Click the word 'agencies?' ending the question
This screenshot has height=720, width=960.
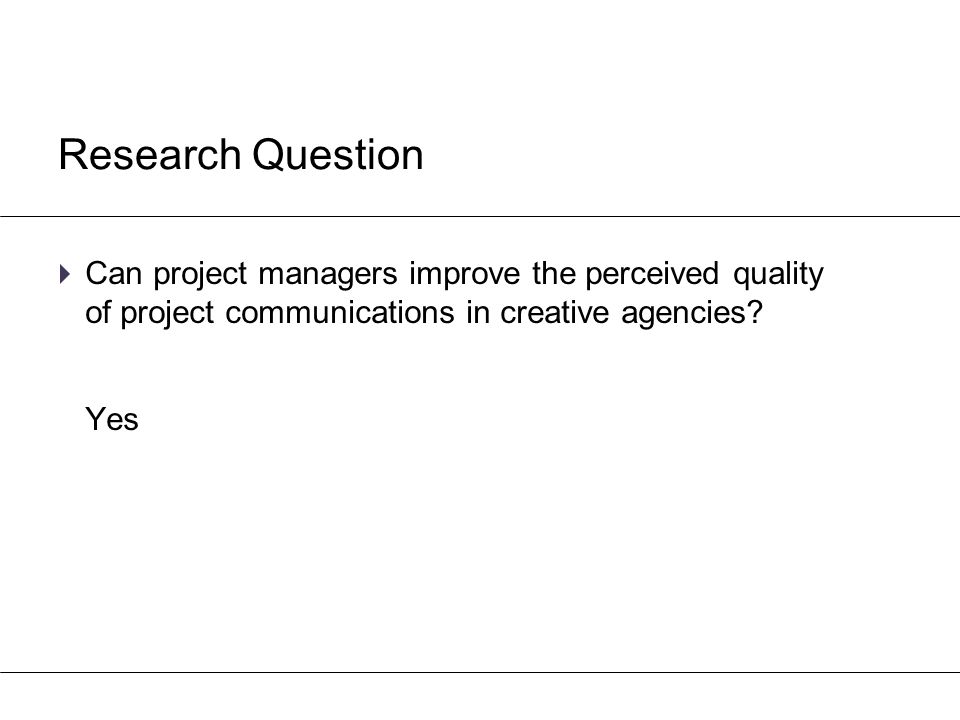[x=692, y=313]
